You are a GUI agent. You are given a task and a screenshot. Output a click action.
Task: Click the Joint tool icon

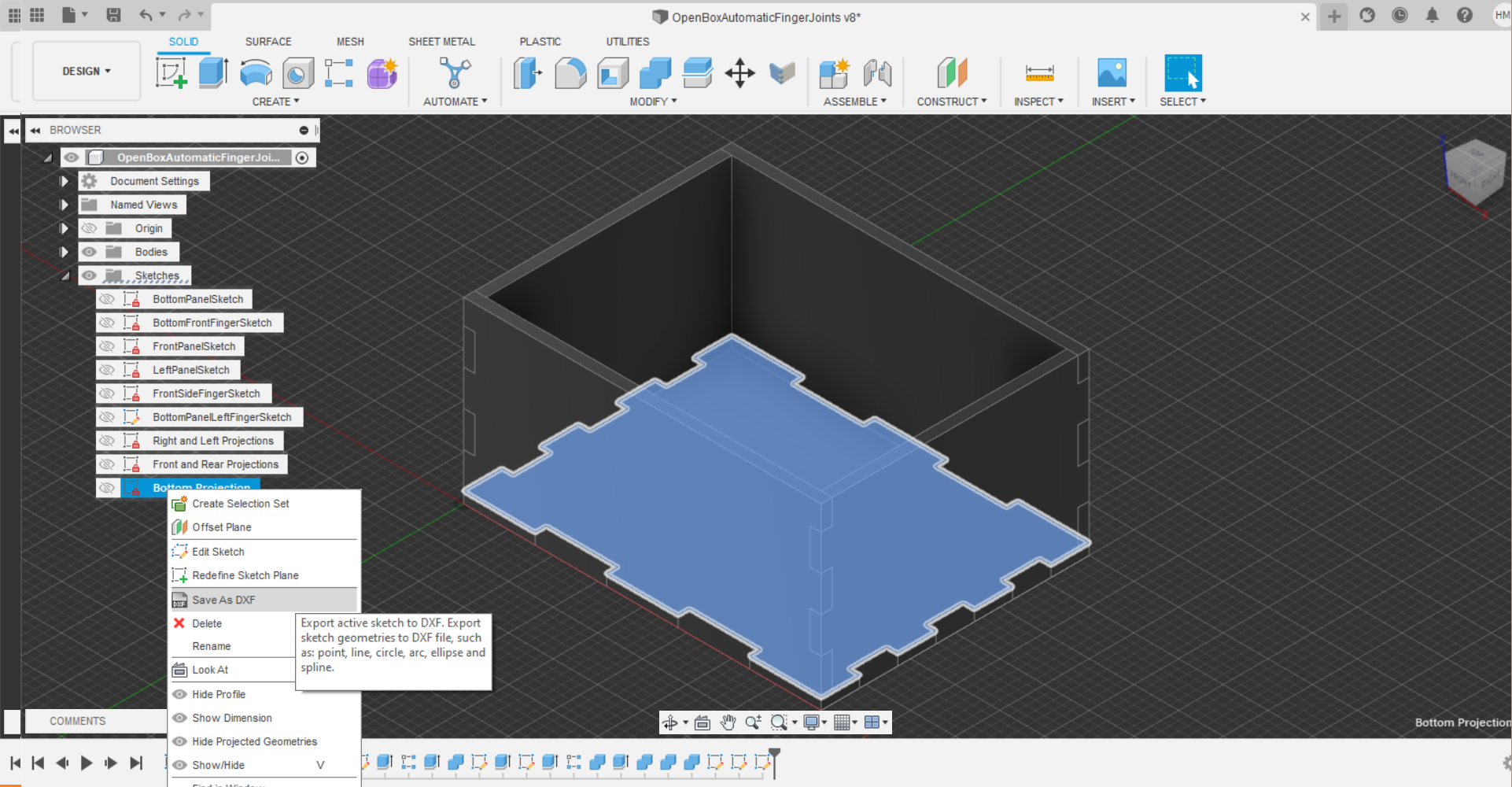[877, 73]
